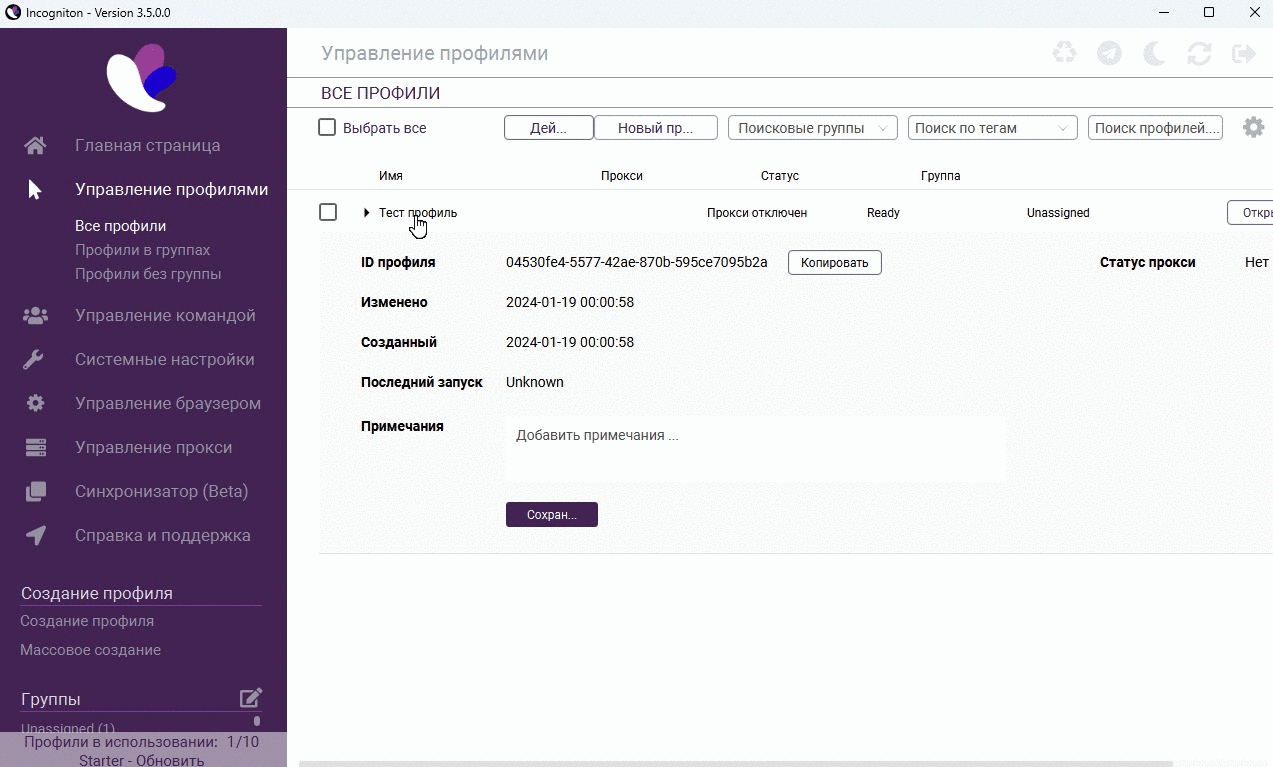The width and height of the screenshot is (1273, 767).
Task: Select the 'Тест профиль' row checkbox
Action: coord(328,213)
